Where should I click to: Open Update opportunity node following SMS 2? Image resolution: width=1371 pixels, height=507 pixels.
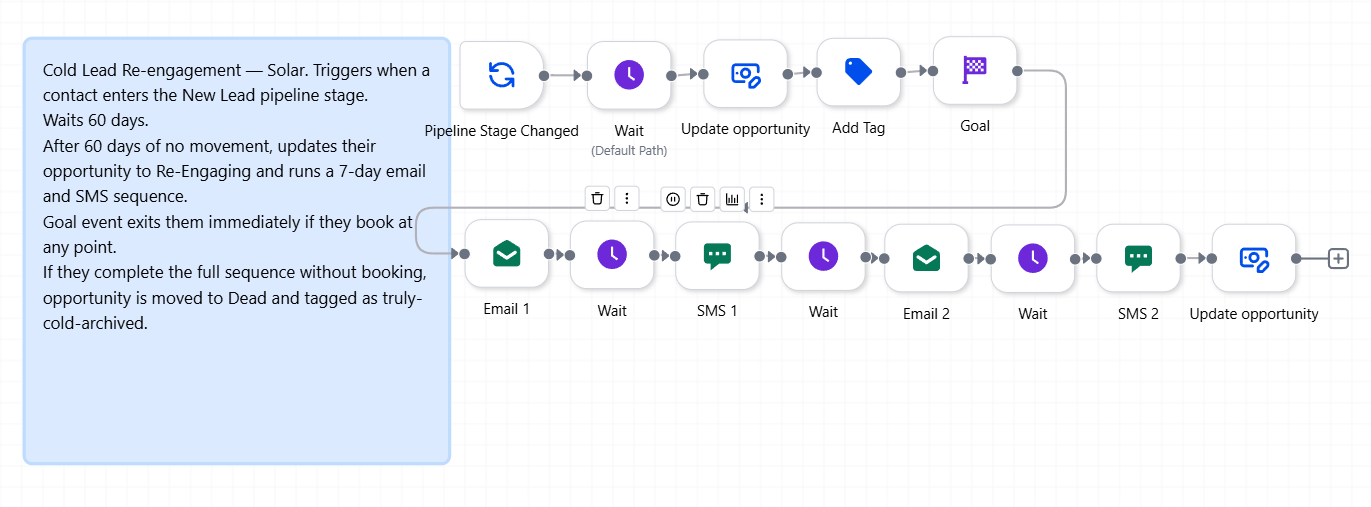[x=1254, y=258]
